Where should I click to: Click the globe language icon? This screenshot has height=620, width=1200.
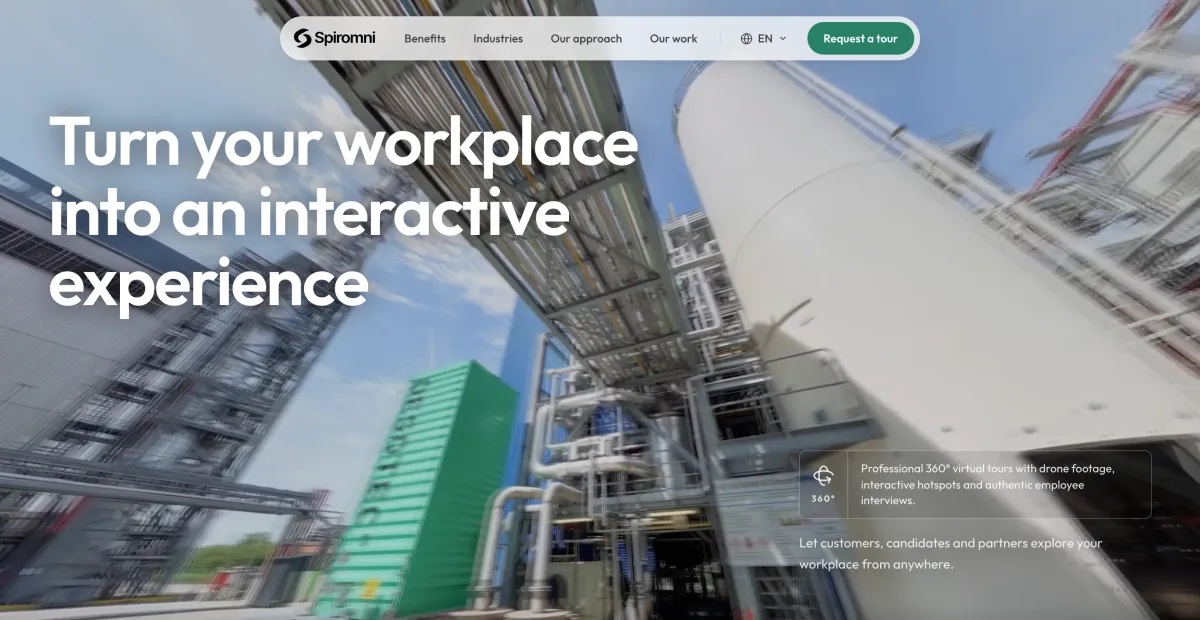[746, 39]
